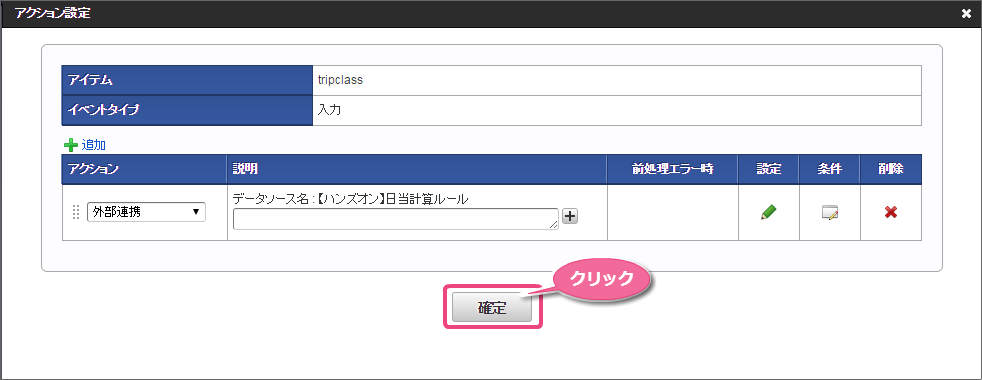Click the 入力 event type value
The image size is (982, 380).
(329, 110)
